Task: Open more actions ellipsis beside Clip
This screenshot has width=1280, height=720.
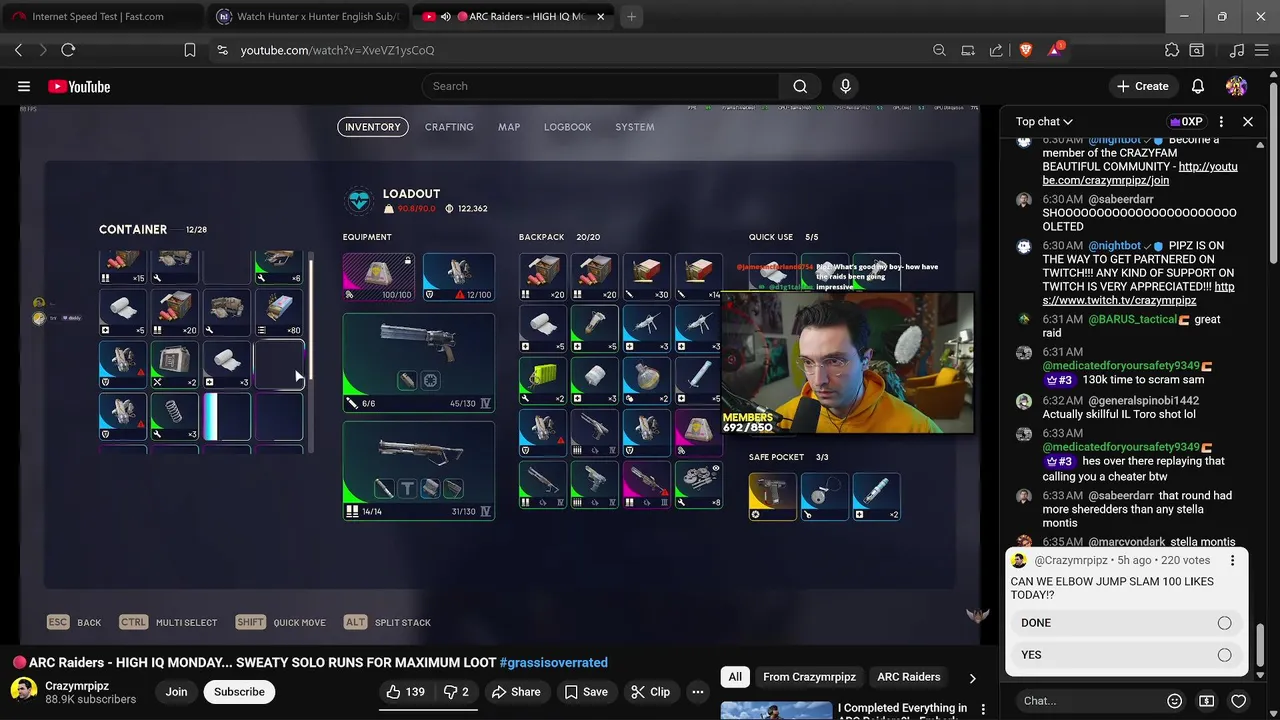Action: click(698, 692)
